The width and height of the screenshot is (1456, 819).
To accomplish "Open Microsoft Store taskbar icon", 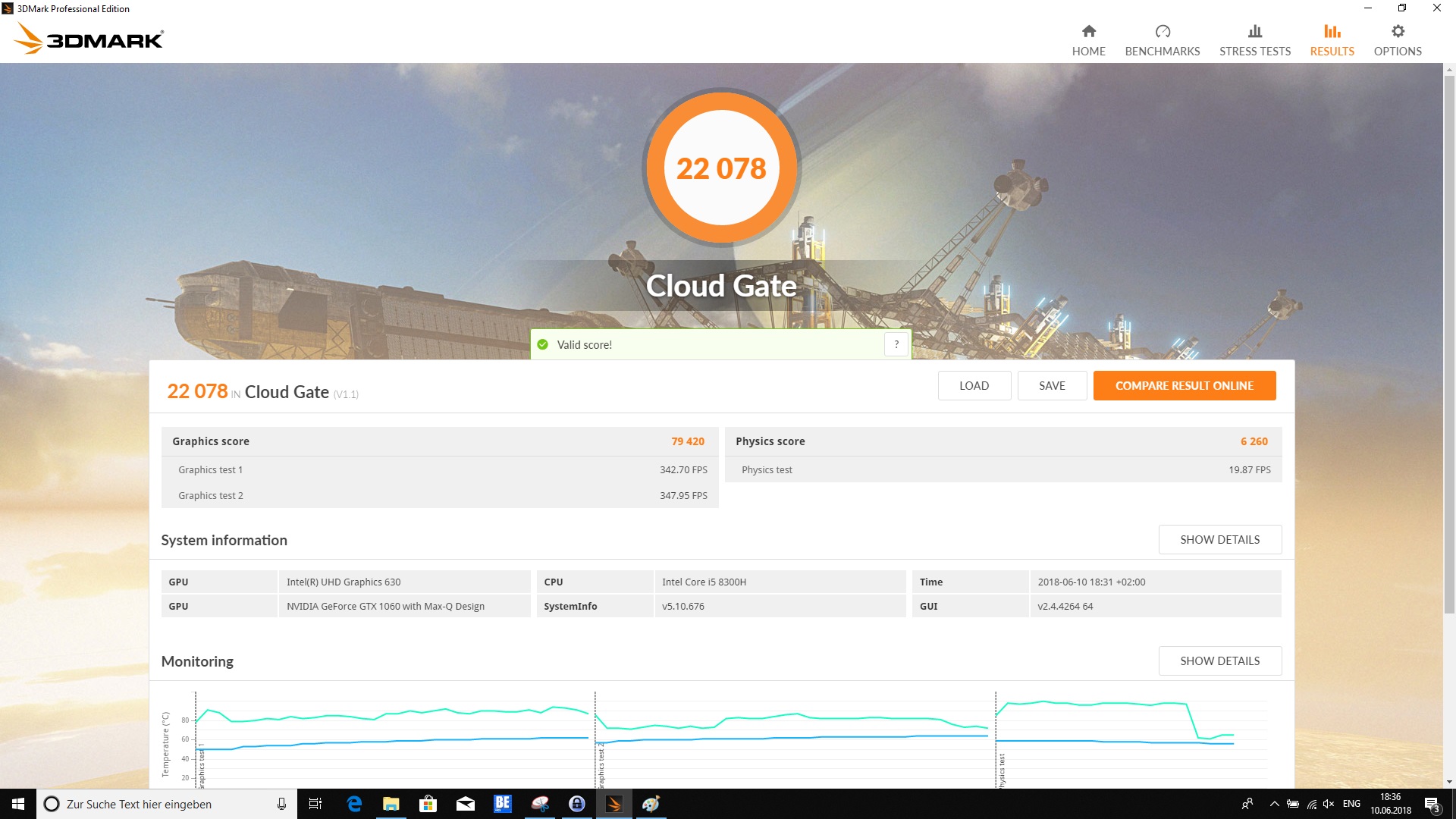I will 428,804.
